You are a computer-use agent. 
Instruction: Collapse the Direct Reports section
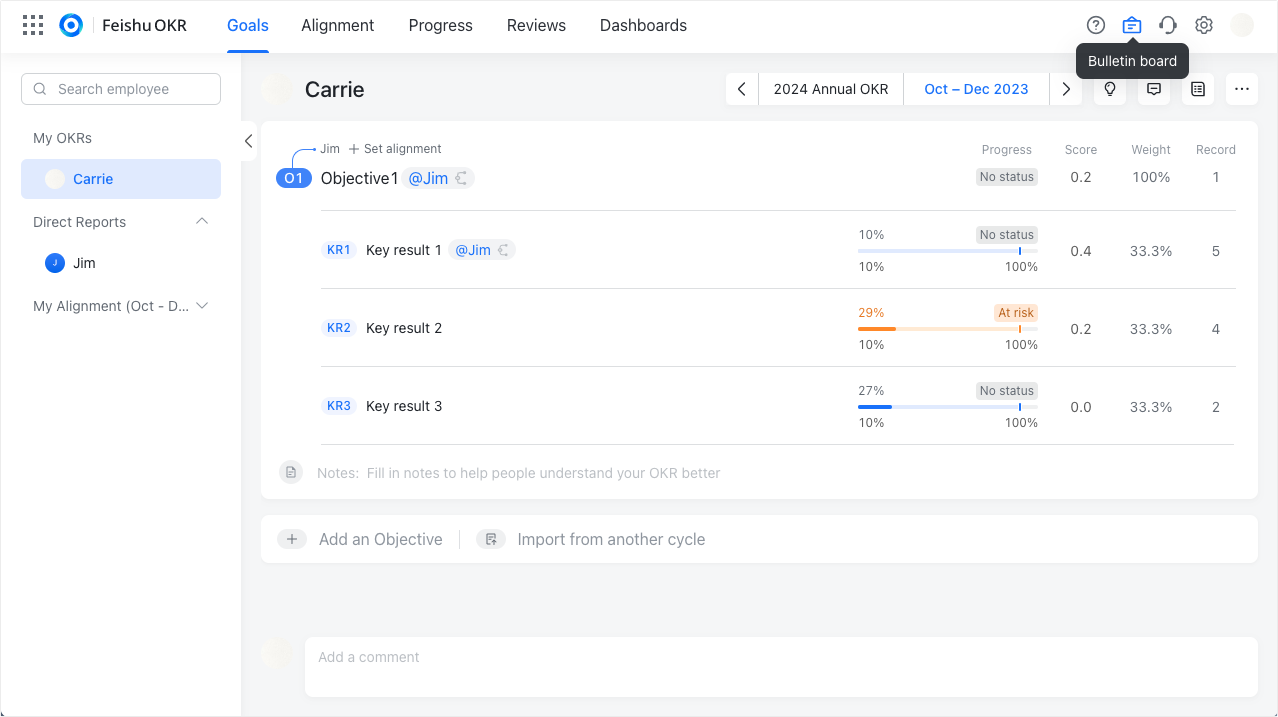(202, 221)
